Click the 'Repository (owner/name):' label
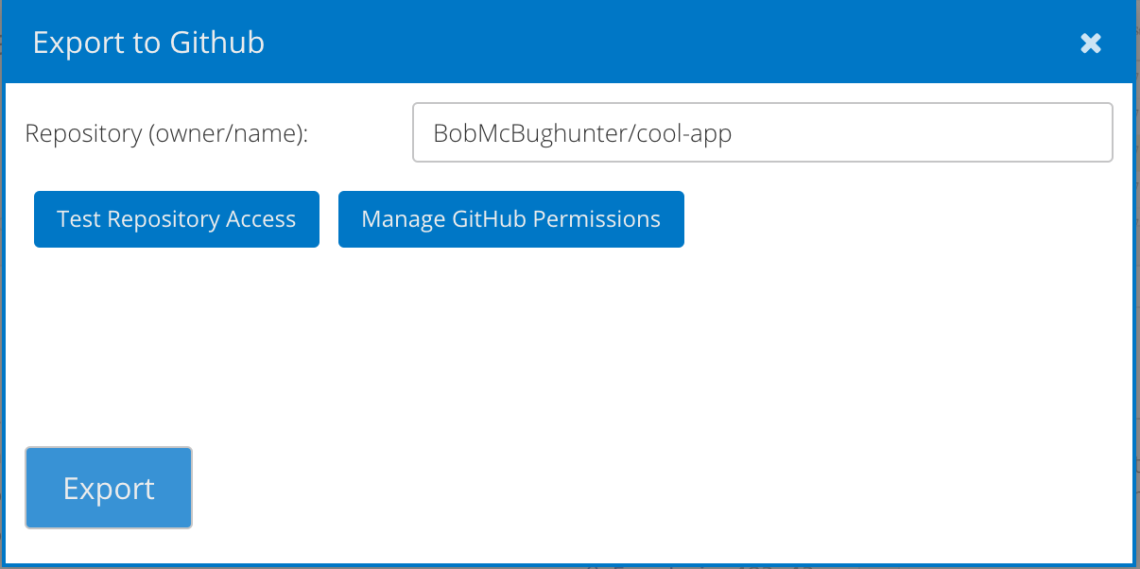The width and height of the screenshot is (1140, 569). [x=166, y=133]
